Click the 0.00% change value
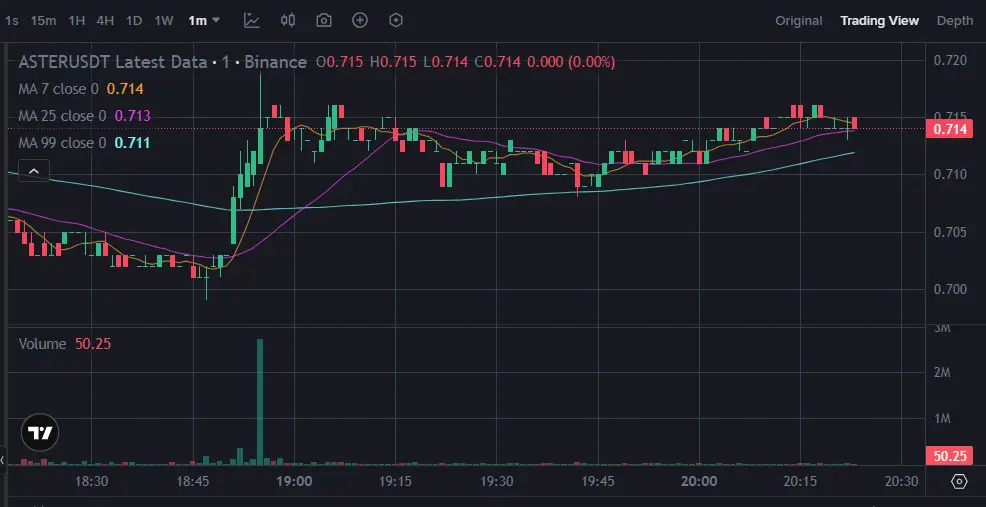The width and height of the screenshot is (986, 507). coord(591,62)
